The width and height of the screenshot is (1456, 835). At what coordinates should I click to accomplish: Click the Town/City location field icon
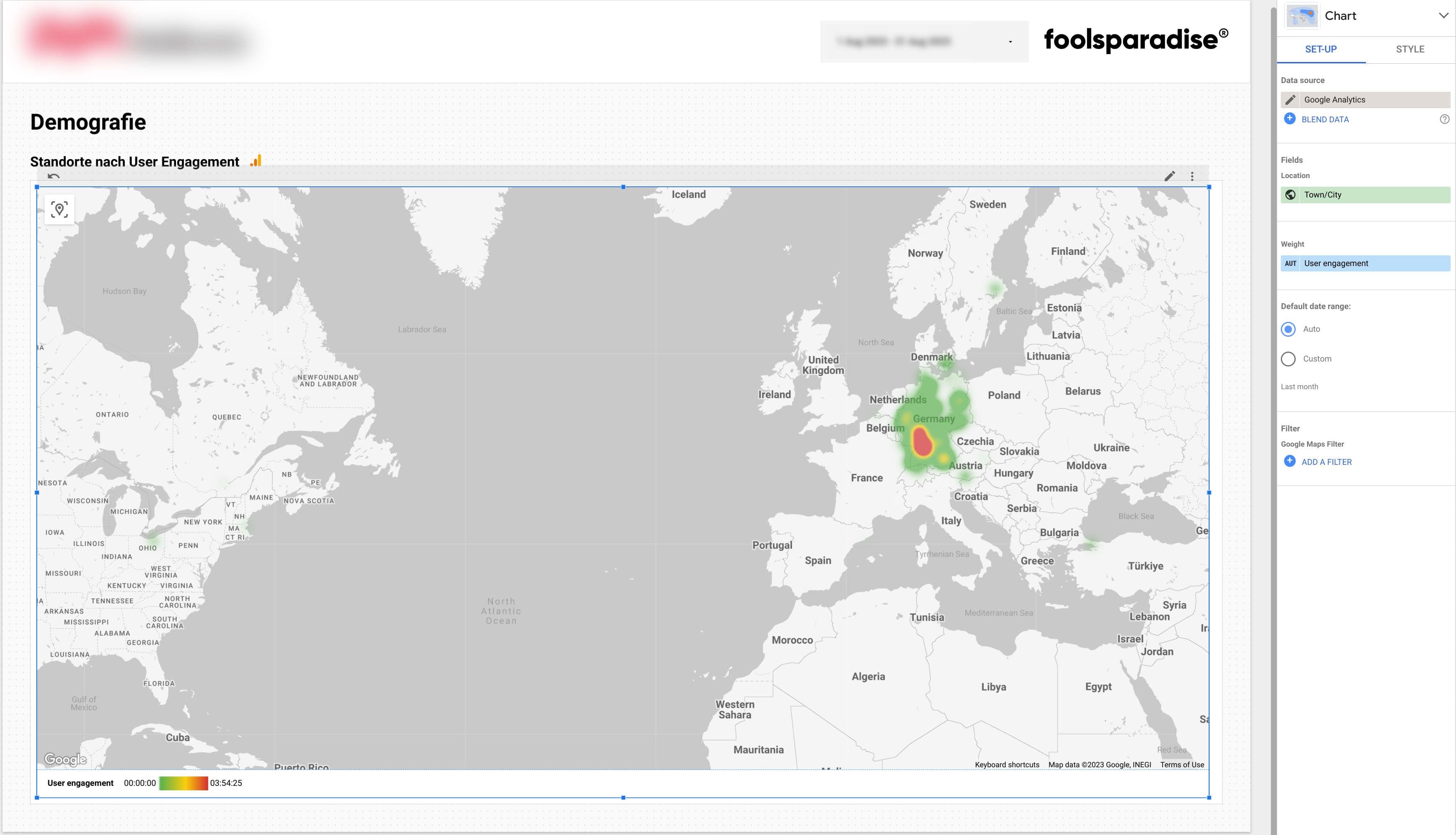tap(1291, 194)
